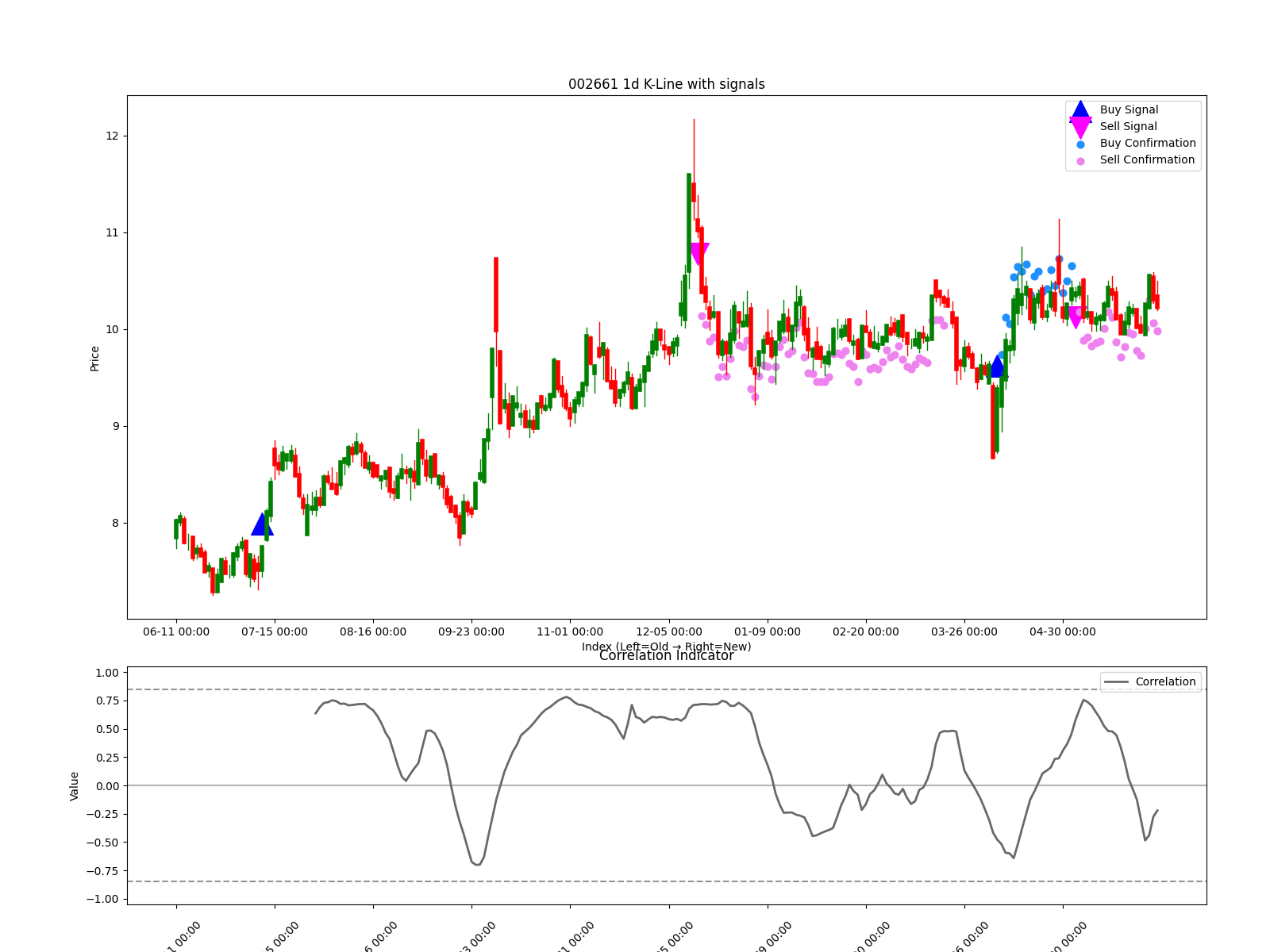Click the blue triangle icon in the legend
The height and width of the screenshot is (952, 1270).
click(1080, 111)
